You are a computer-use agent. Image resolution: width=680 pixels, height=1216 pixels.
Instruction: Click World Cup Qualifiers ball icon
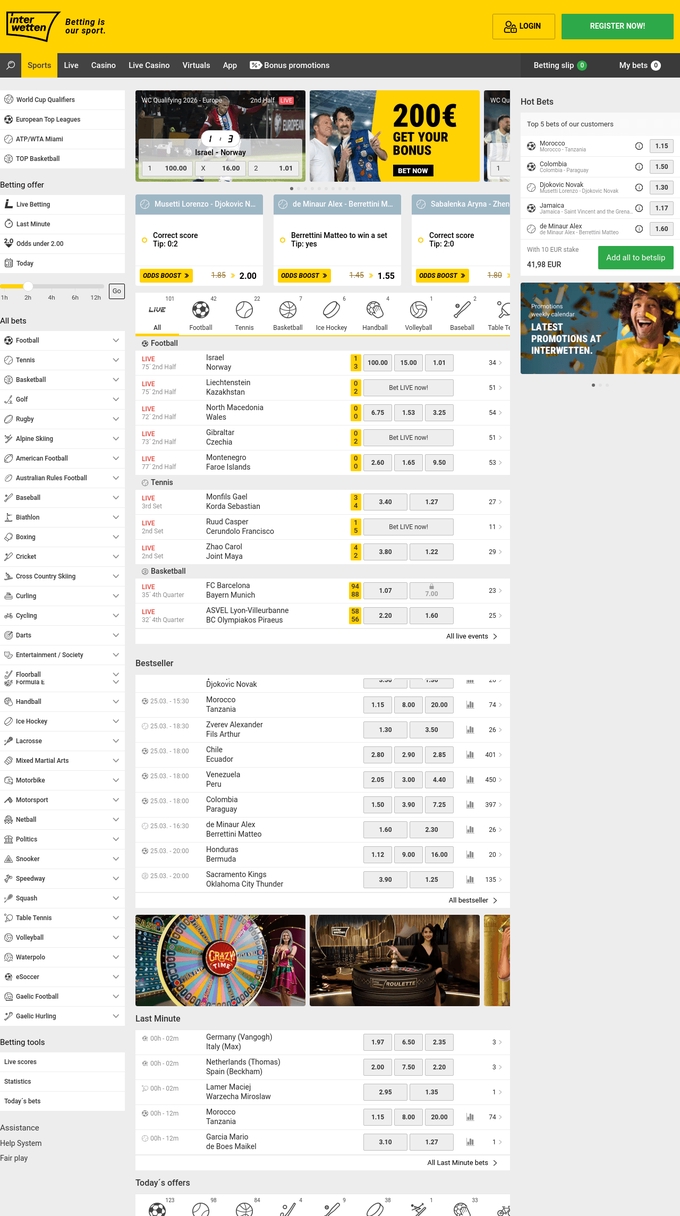click(9, 100)
